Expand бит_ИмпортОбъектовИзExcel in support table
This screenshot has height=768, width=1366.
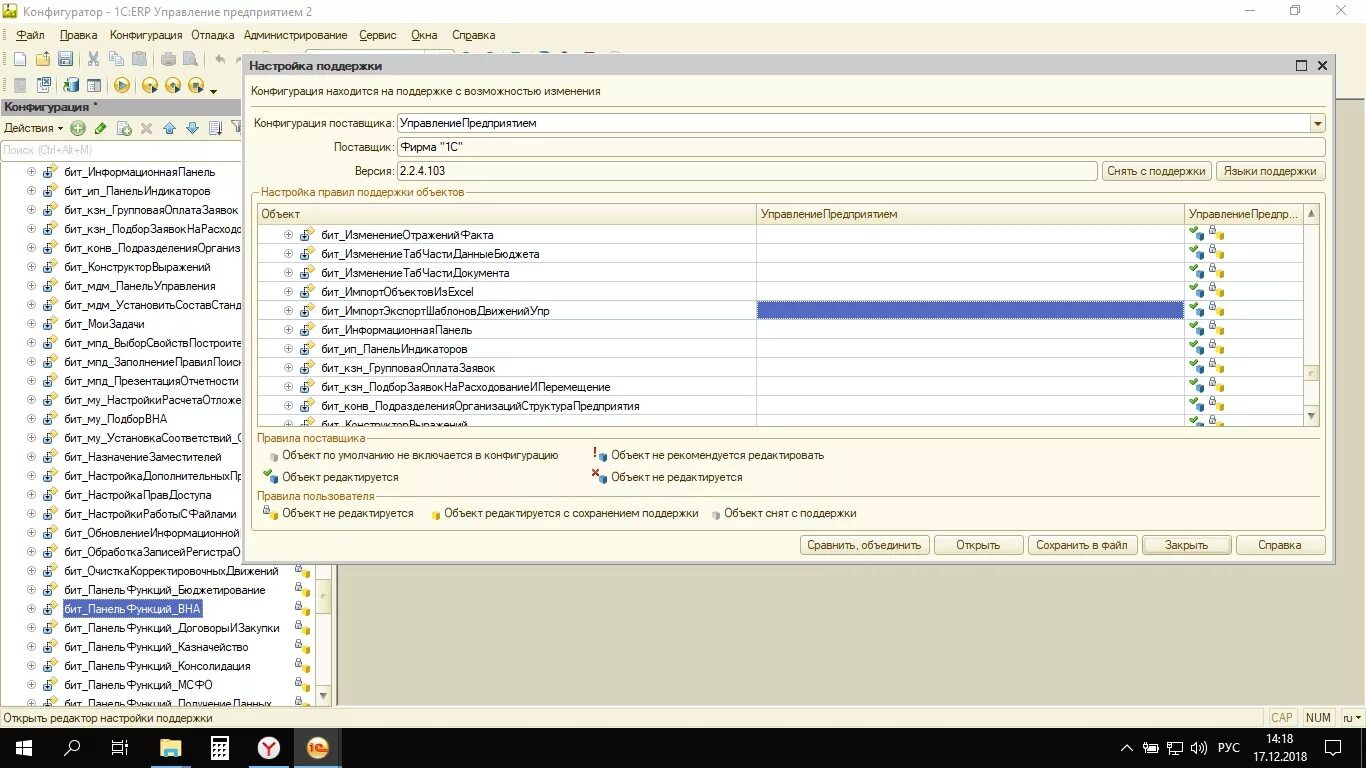pyautogui.click(x=288, y=292)
